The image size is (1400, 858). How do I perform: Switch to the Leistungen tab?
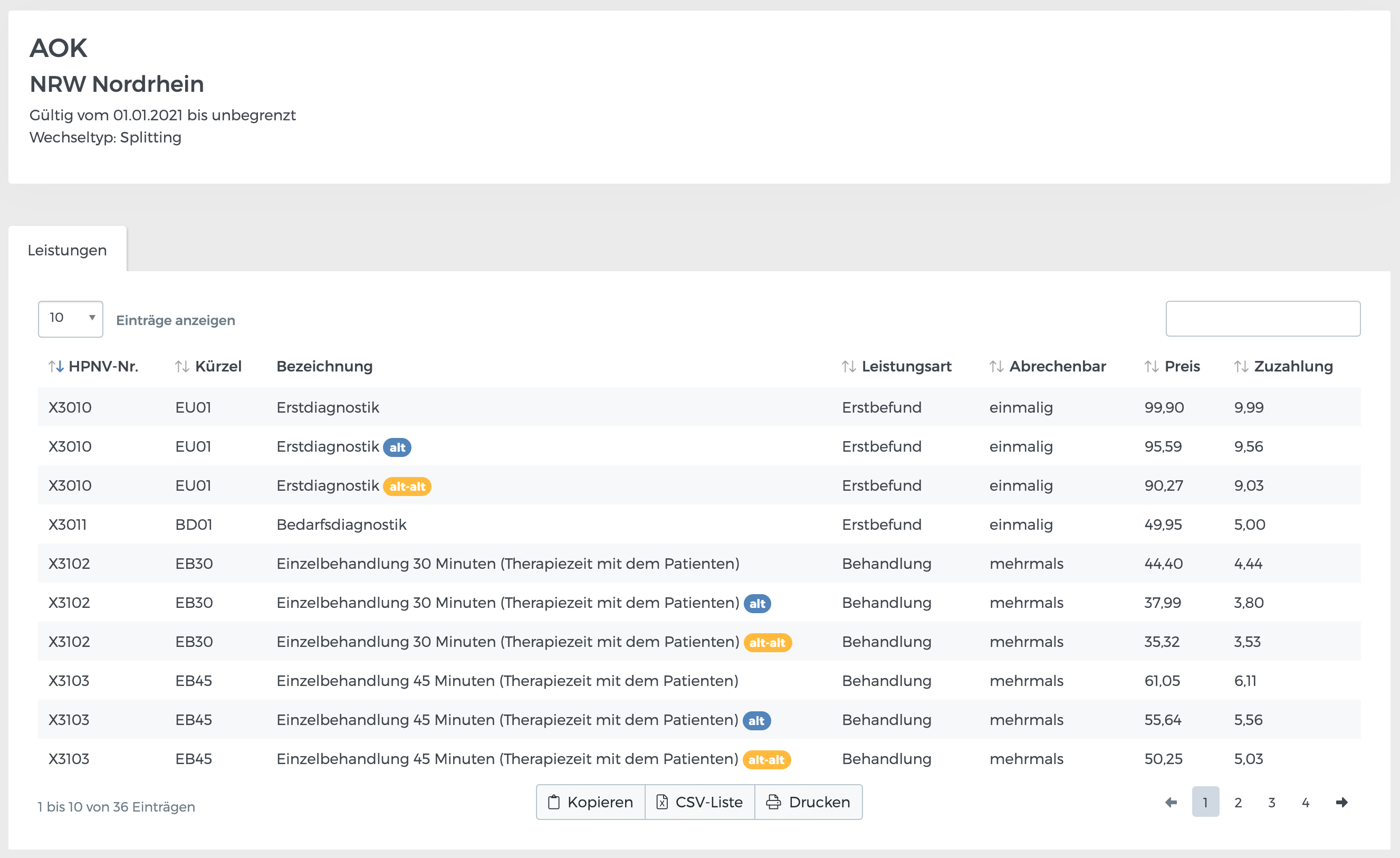click(x=67, y=250)
